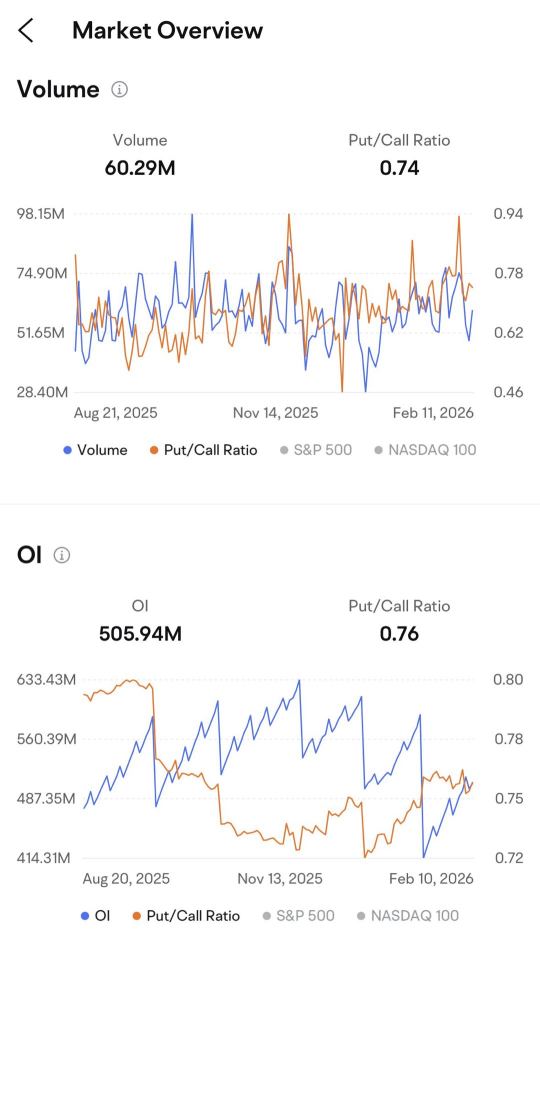This screenshot has height=1096, width=540.
Task: Toggle Put/Call Ratio series in OI legend
Action: tap(186, 916)
